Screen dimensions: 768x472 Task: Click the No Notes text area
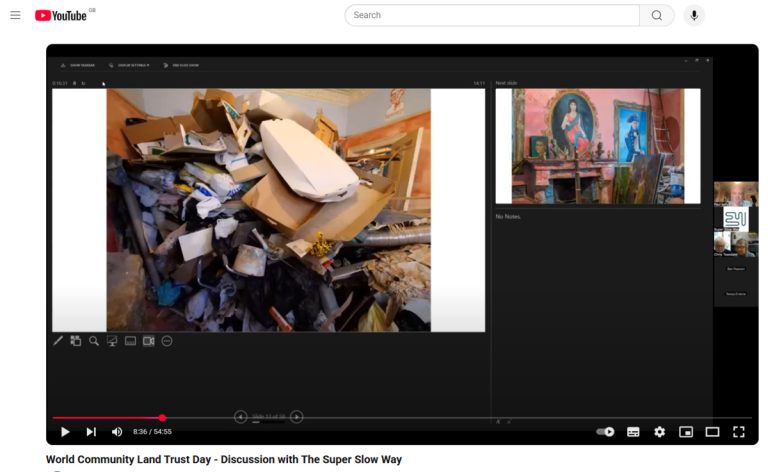[x=508, y=216]
